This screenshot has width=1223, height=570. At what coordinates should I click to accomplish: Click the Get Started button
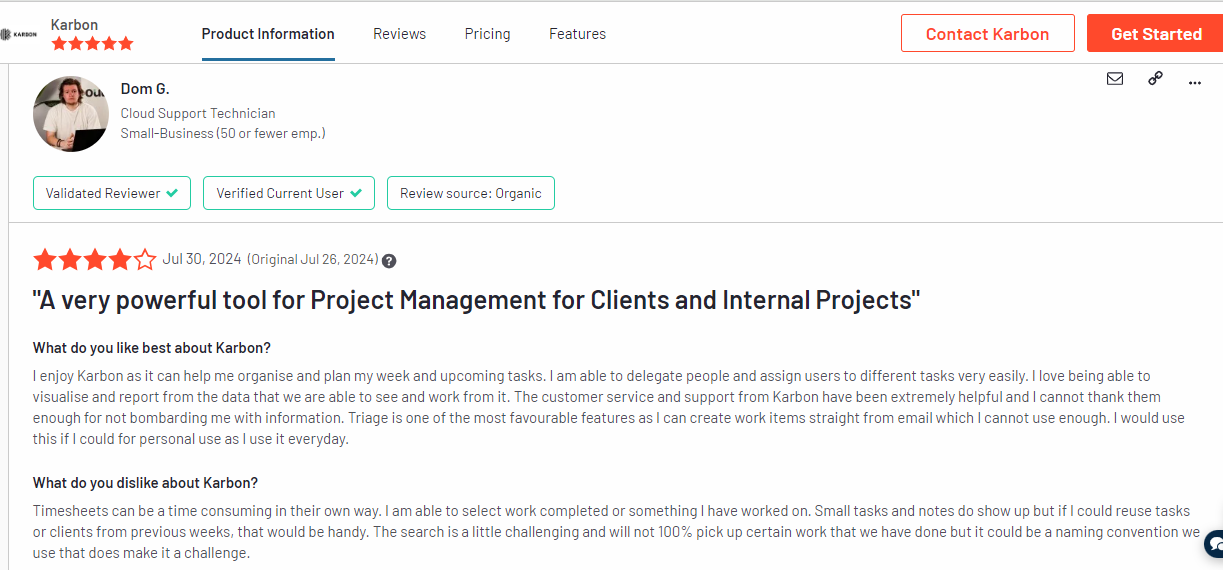pyautogui.click(x=1155, y=33)
